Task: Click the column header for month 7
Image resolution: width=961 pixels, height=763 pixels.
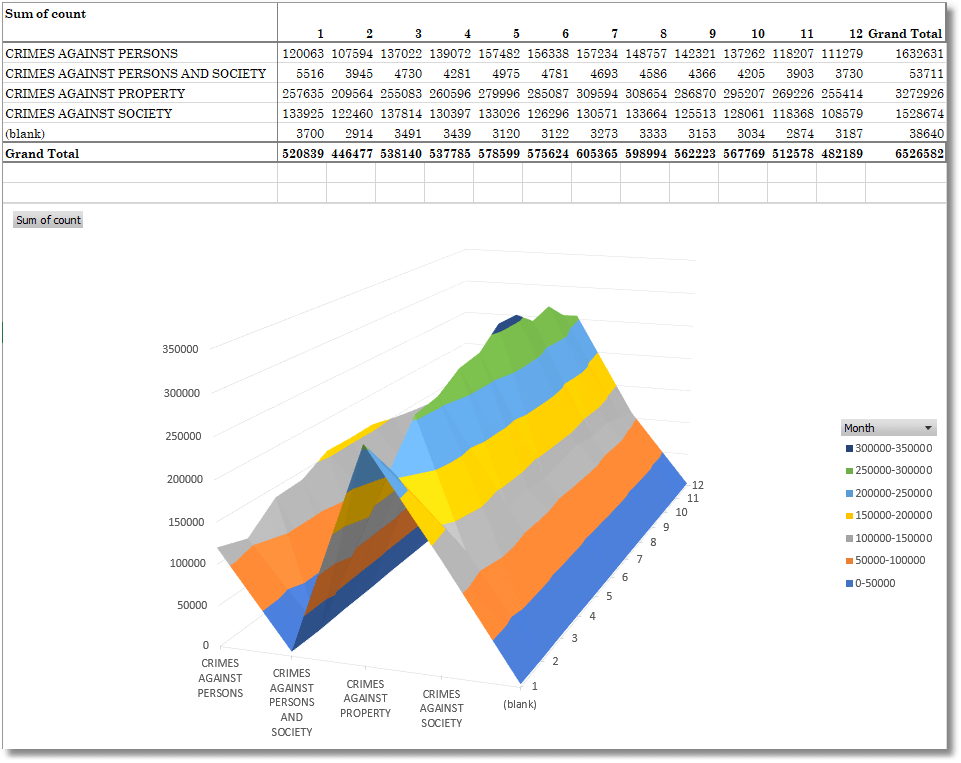Action: coord(613,34)
